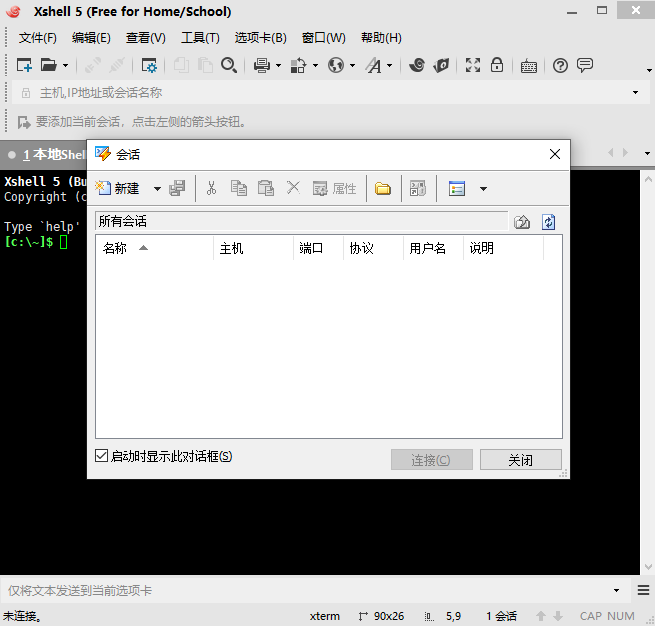Click the list view mode icon
Viewport: 655px width, 626px height.
point(457,189)
